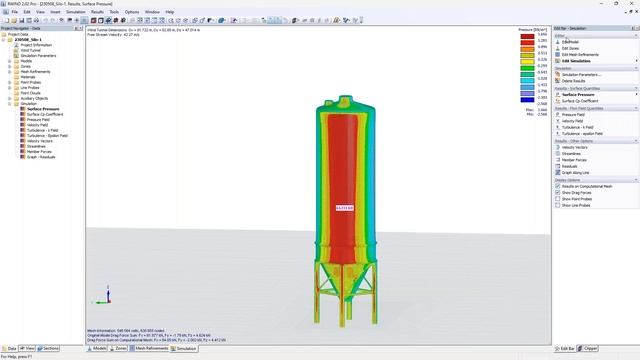Click the top dark red legend swatch
The height and width of the screenshot is (360, 640).
(x=527, y=36)
